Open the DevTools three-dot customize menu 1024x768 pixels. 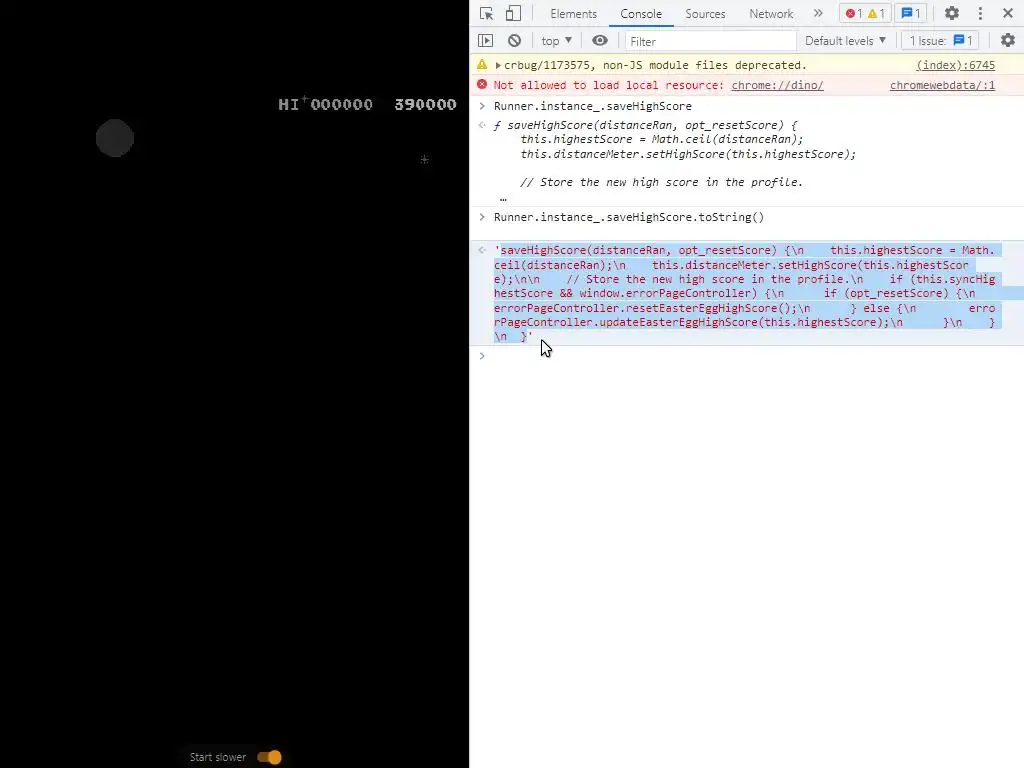coord(980,13)
